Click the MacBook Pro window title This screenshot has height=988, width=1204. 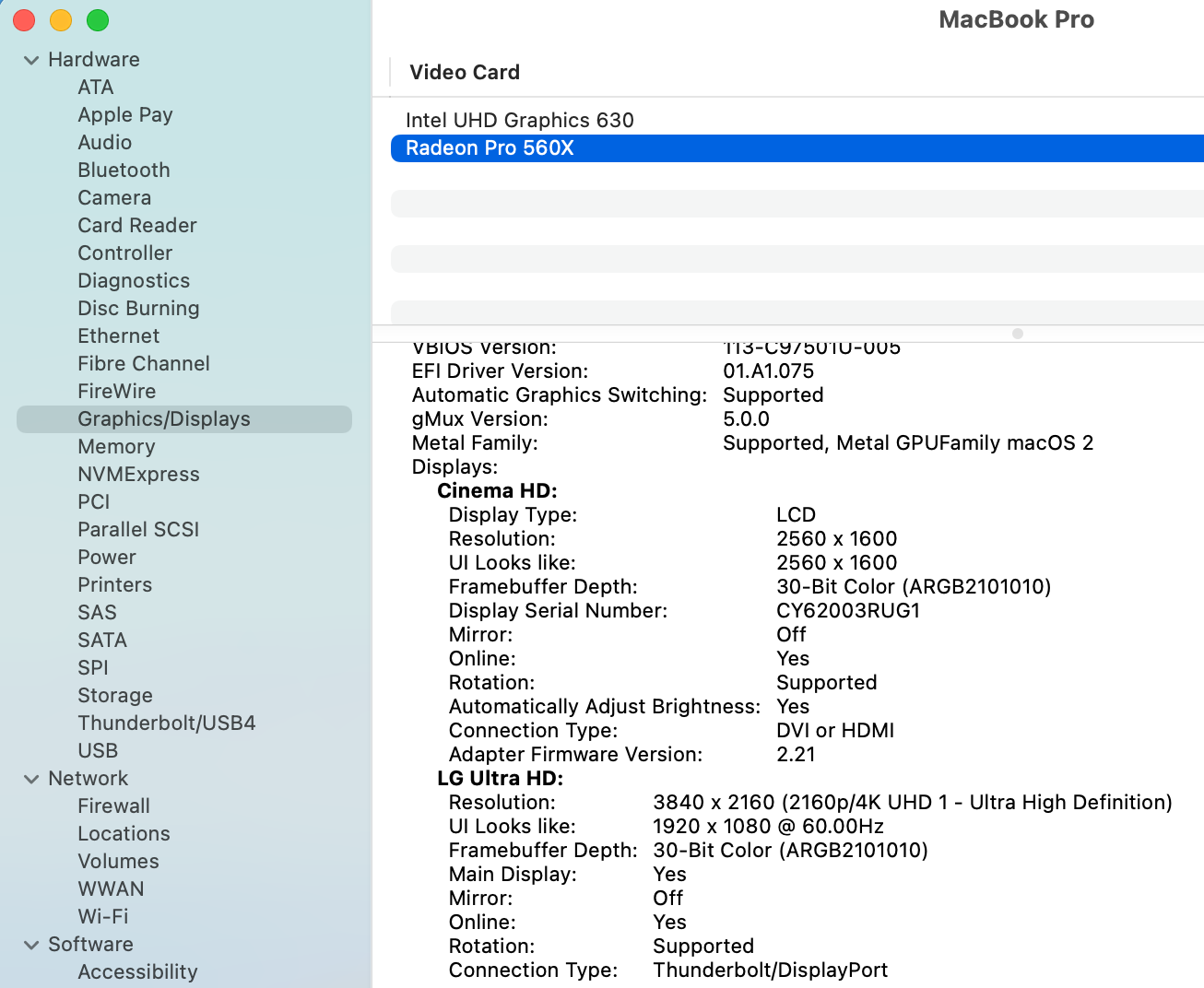pos(1016,20)
